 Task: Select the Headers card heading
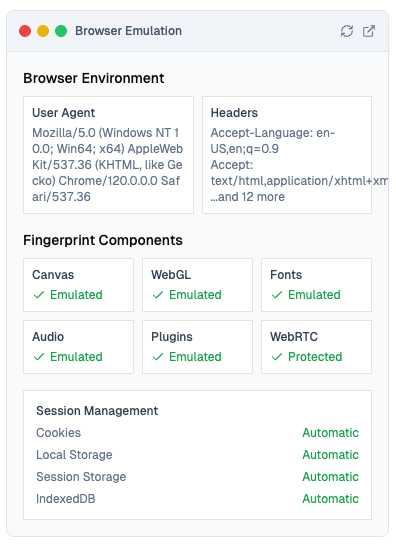pyautogui.click(x=234, y=113)
